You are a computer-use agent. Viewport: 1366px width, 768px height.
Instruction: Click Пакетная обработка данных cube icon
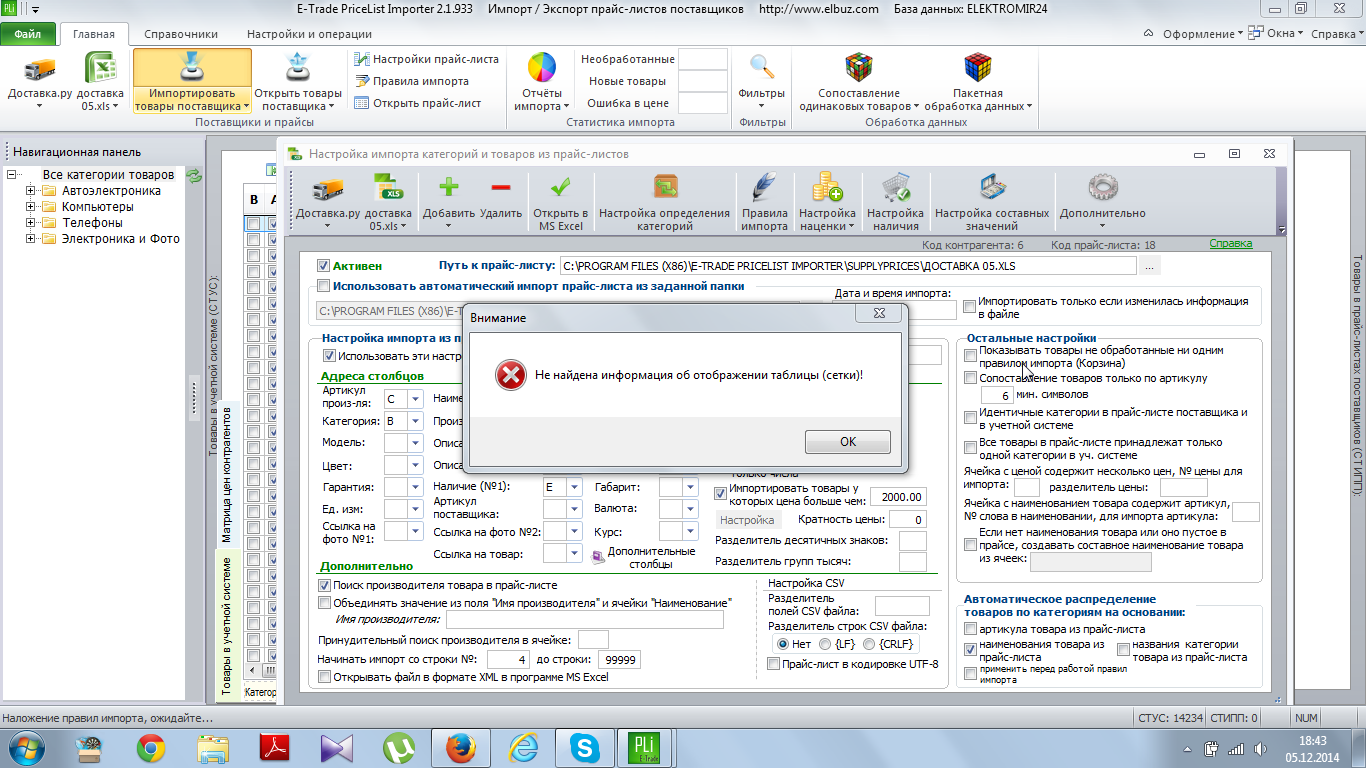coord(977,67)
